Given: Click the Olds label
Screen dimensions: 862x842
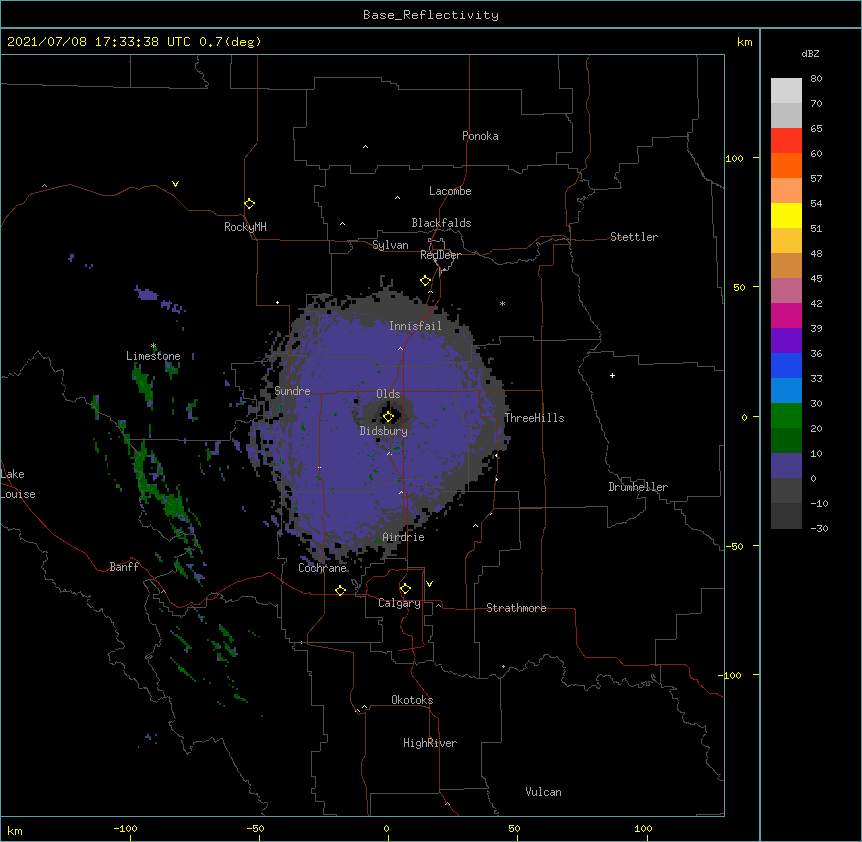Looking at the screenshot, I should (x=388, y=394).
